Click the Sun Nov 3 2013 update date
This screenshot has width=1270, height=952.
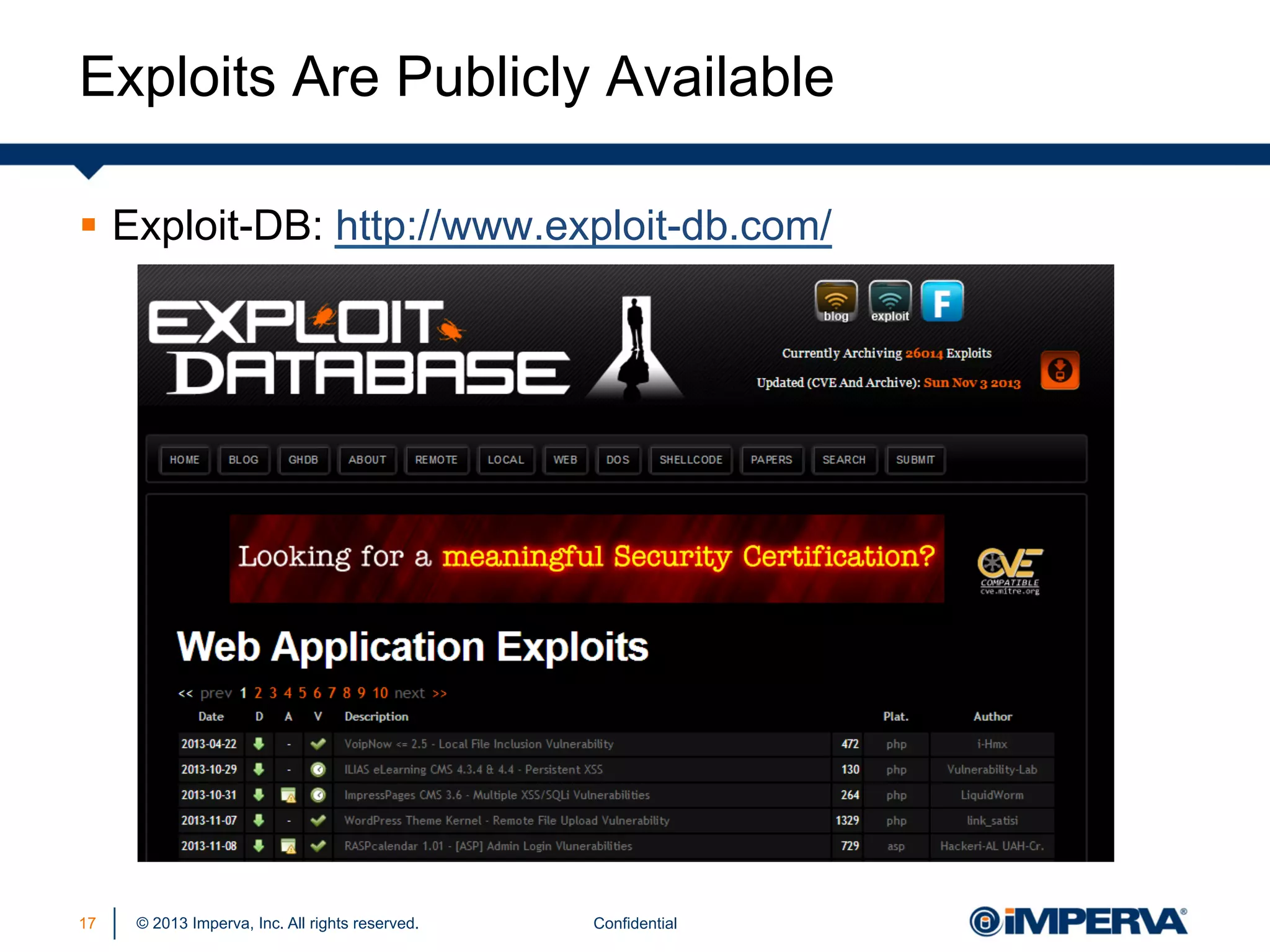pos(972,382)
